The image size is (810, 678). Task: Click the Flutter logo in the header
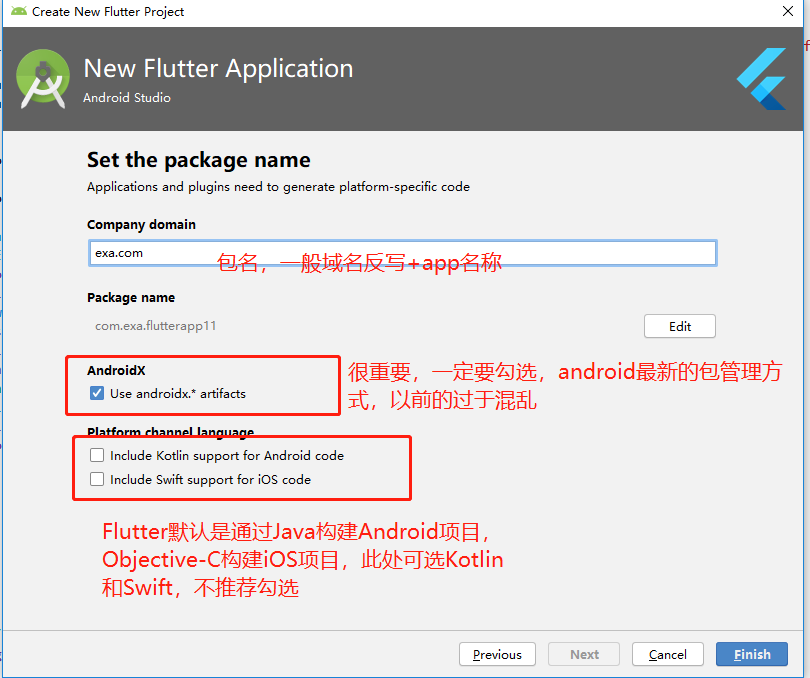(x=762, y=79)
